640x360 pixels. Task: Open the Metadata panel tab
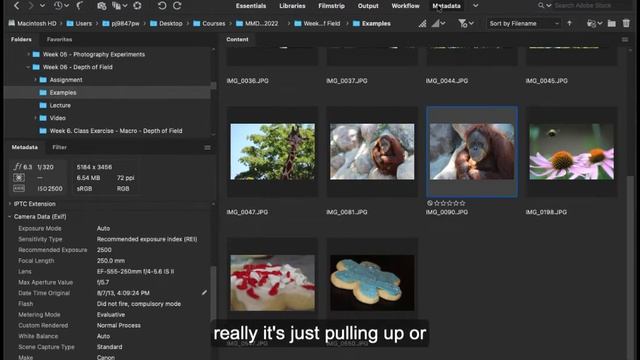click(24, 147)
